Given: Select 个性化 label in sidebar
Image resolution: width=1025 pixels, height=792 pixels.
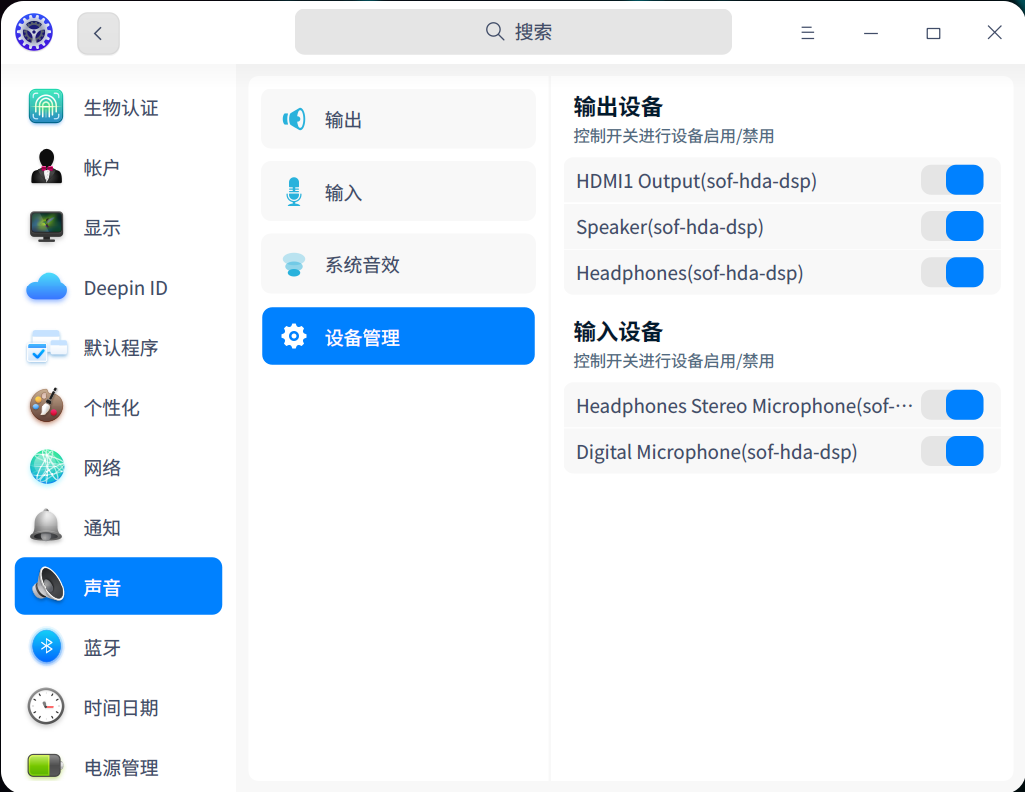Looking at the screenshot, I should (x=112, y=408).
